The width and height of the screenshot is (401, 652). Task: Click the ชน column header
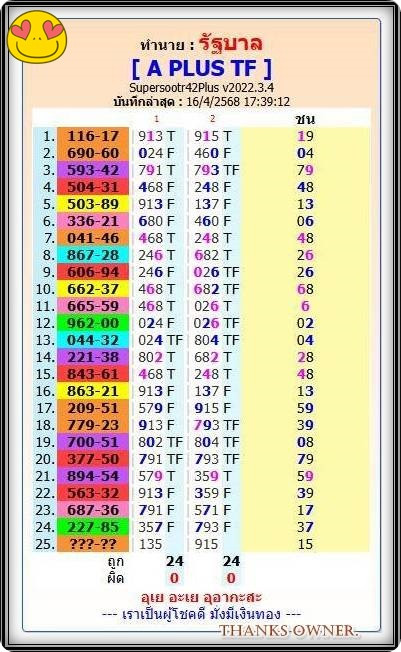305,119
